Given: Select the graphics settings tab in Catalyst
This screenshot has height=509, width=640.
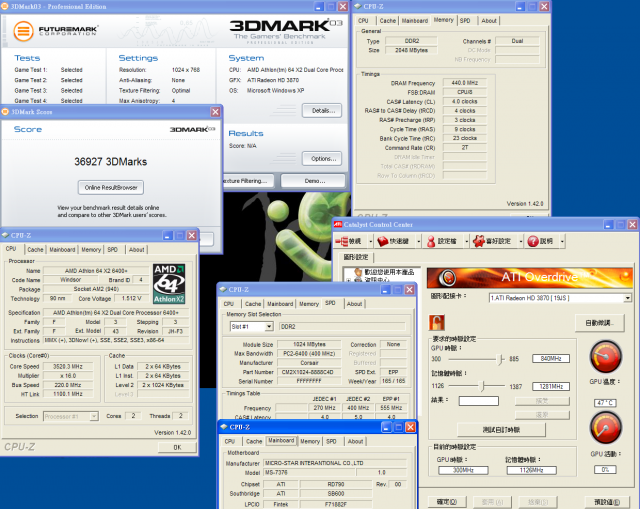Looking at the screenshot, I should [356, 257].
